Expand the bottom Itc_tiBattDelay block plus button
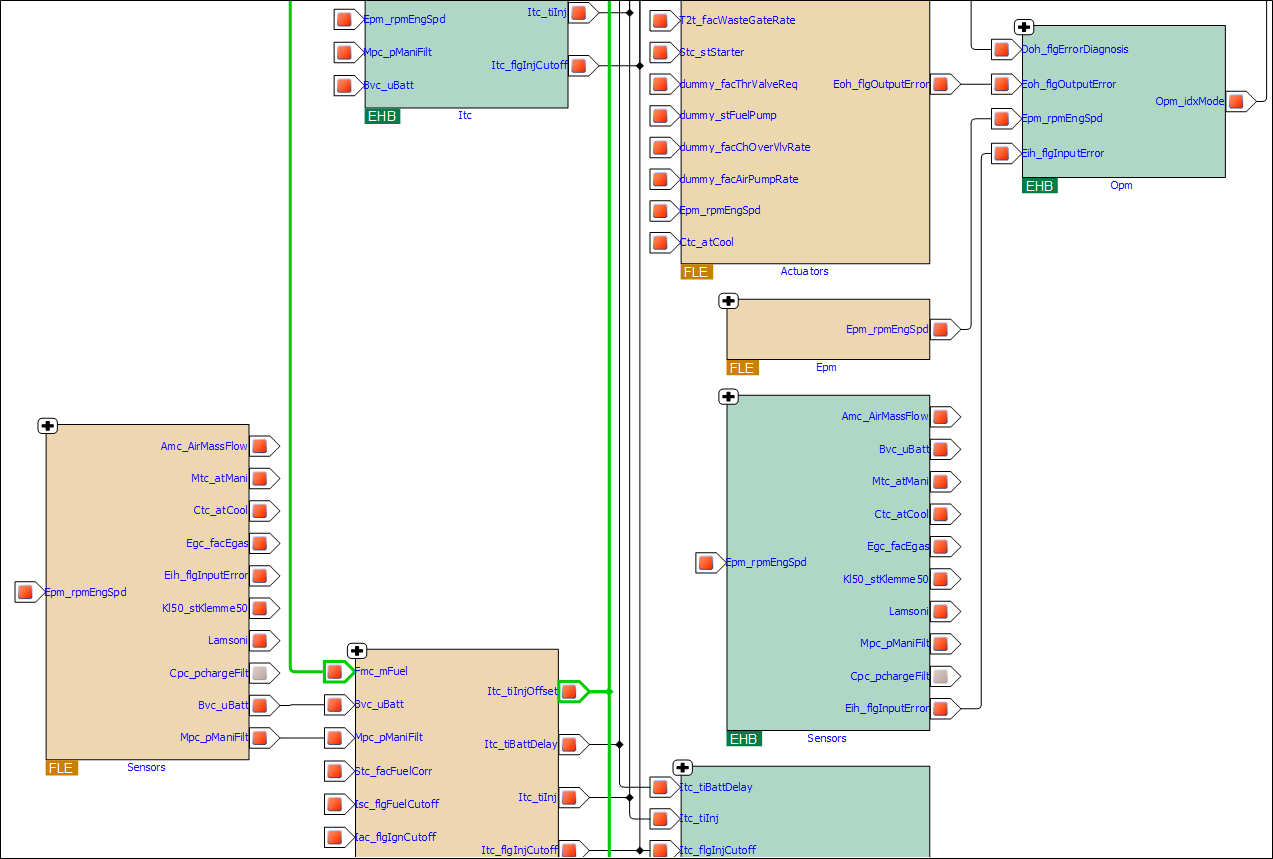Viewport: 1273px width, 859px height. 681,768
